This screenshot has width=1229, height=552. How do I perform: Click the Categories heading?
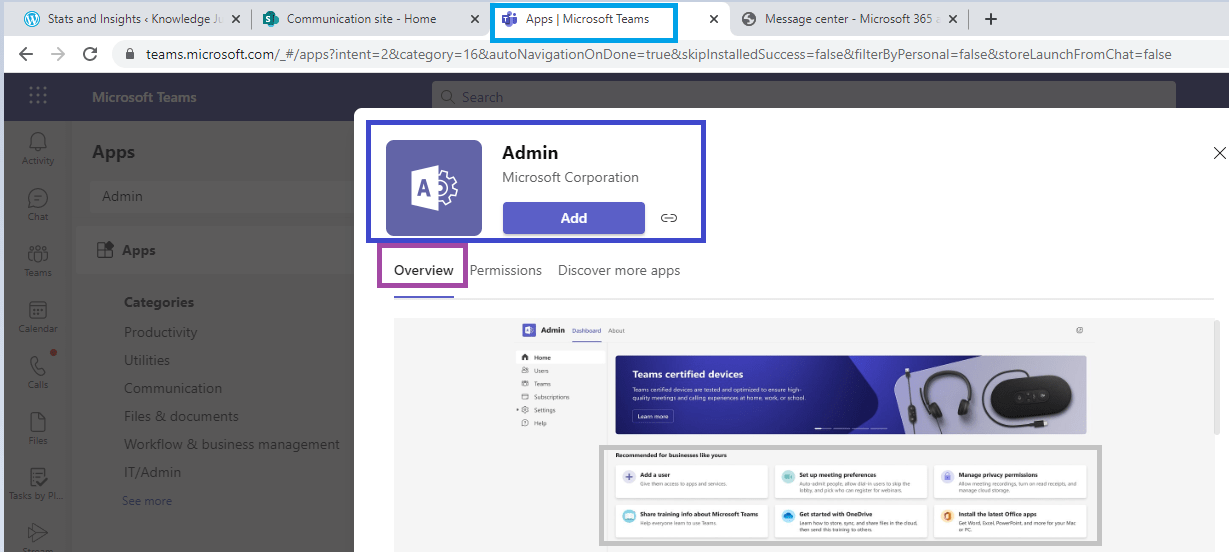(159, 302)
